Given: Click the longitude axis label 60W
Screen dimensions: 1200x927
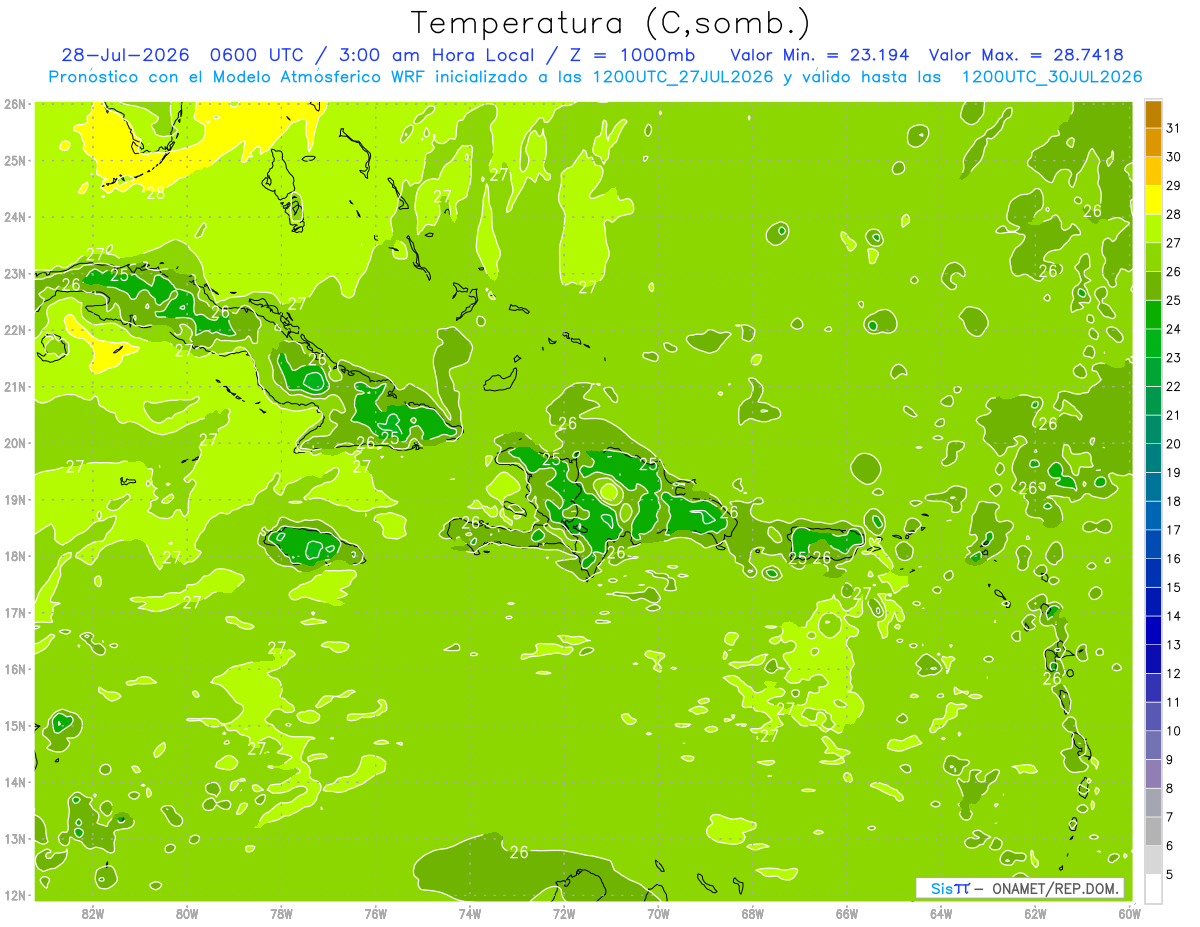Looking at the screenshot, I should point(1129,913).
